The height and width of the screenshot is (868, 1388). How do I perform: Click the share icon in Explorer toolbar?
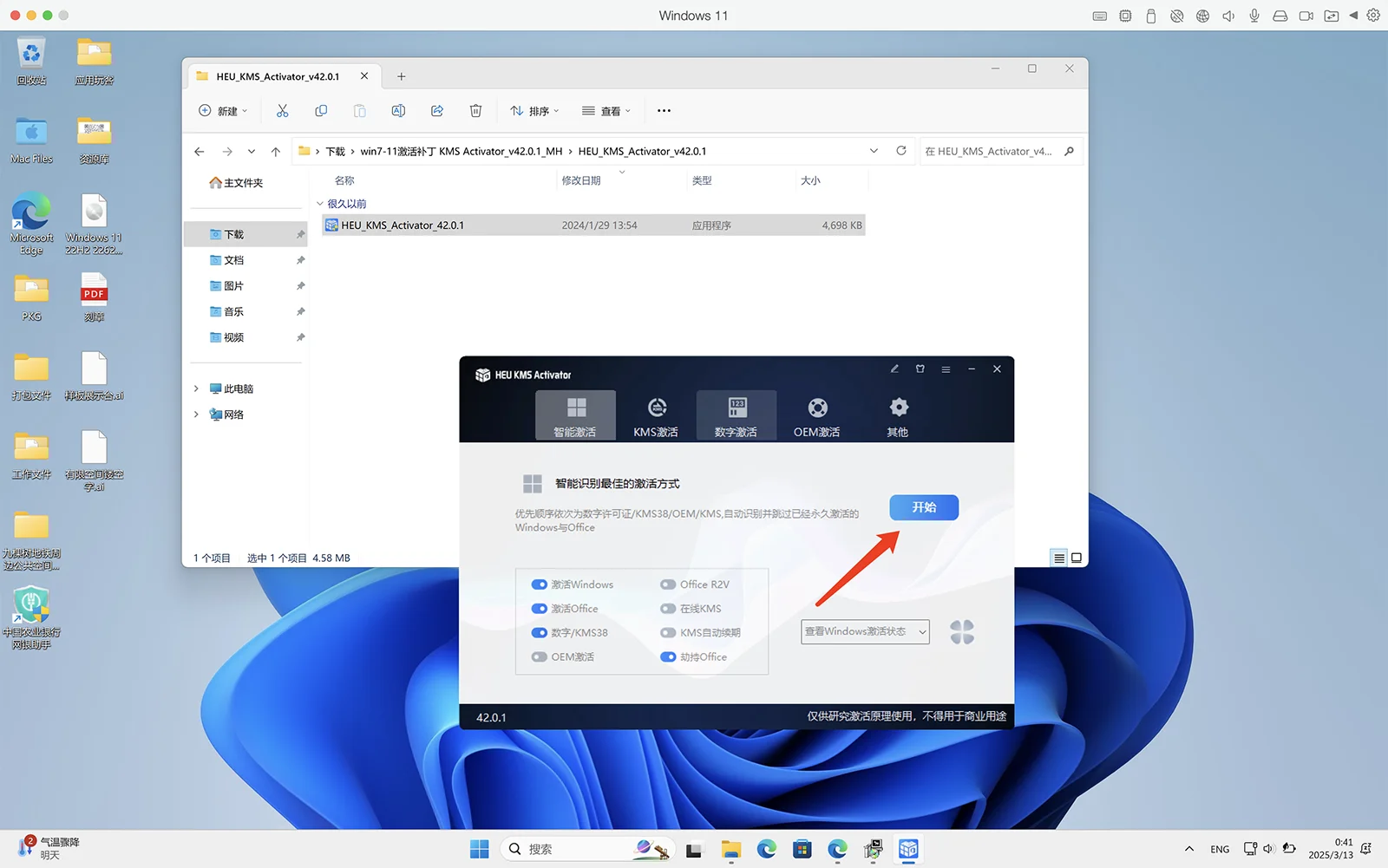[437, 111]
